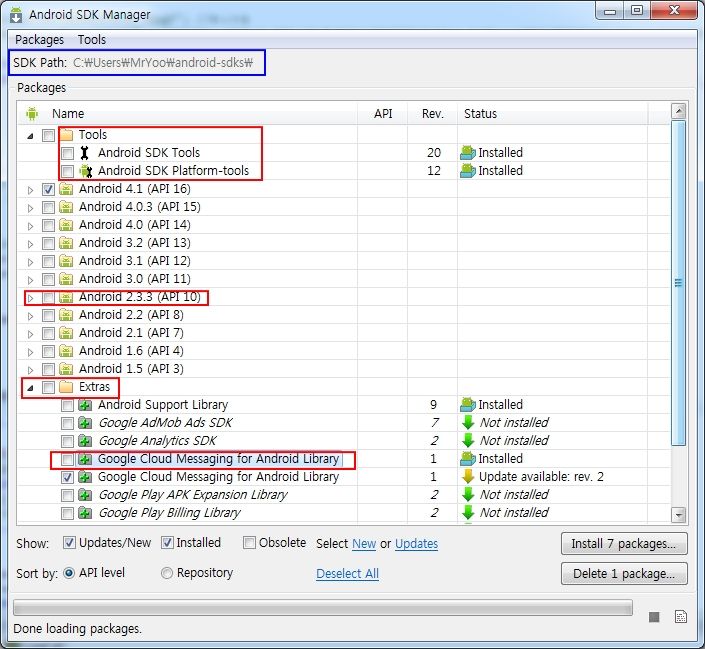Click the Android 4.0.3 (API 15) package icon
This screenshot has height=649, width=705.
pos(66,207)
